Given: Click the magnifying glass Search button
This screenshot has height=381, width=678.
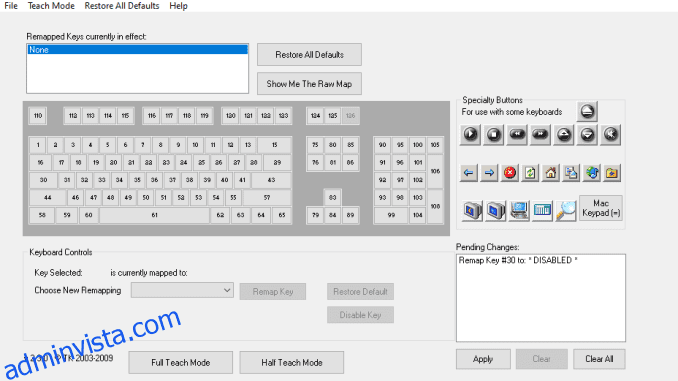Looking at the screenshot, I should point(565,211).
